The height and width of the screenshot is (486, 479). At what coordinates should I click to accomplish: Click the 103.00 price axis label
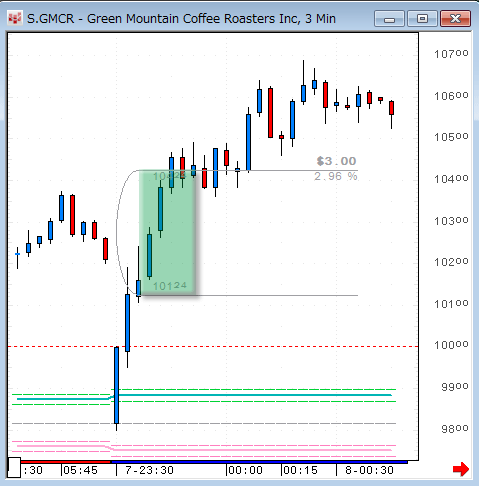click(451, 221)
